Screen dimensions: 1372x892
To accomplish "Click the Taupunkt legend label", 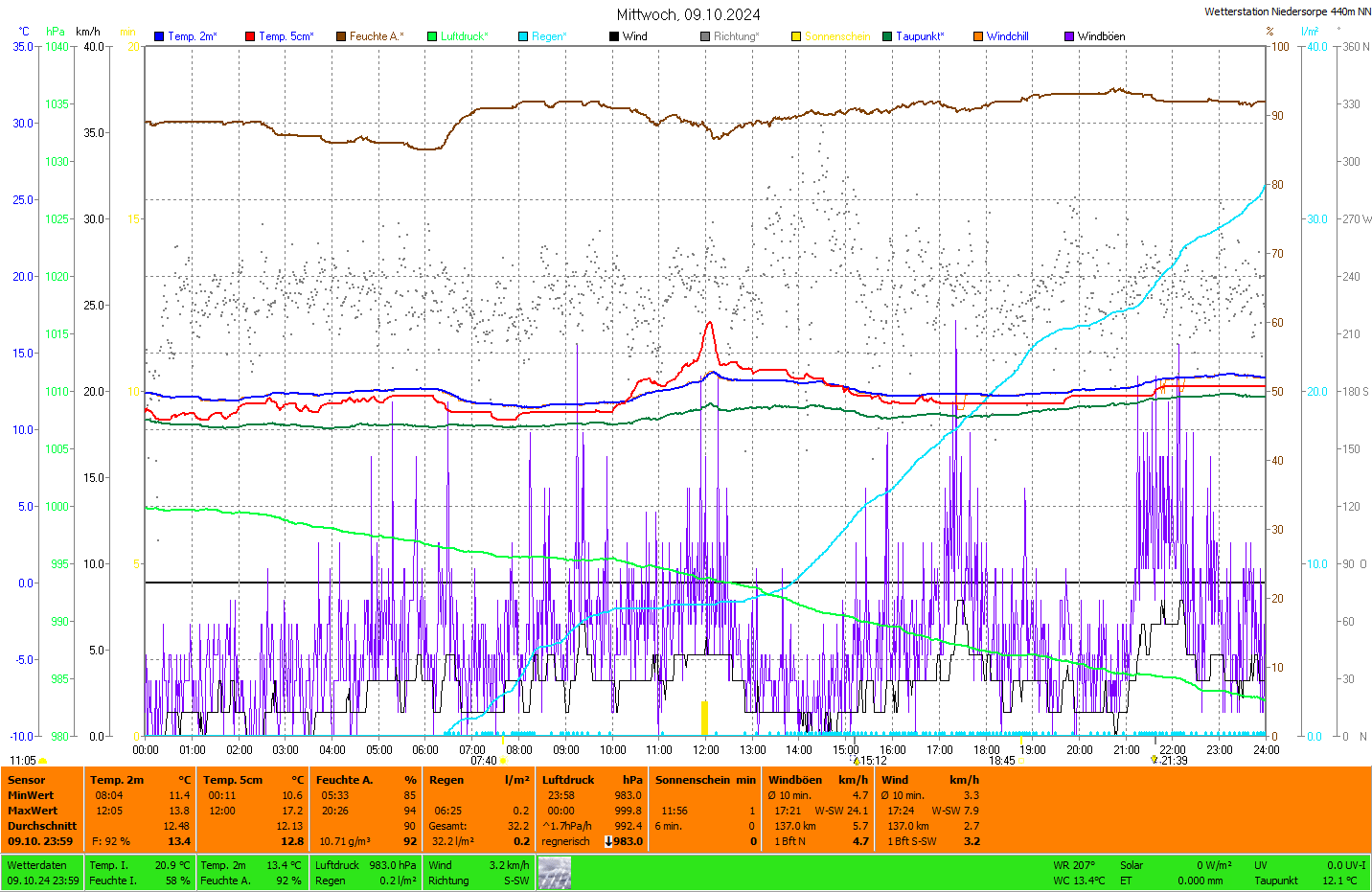I will (920, 36).
